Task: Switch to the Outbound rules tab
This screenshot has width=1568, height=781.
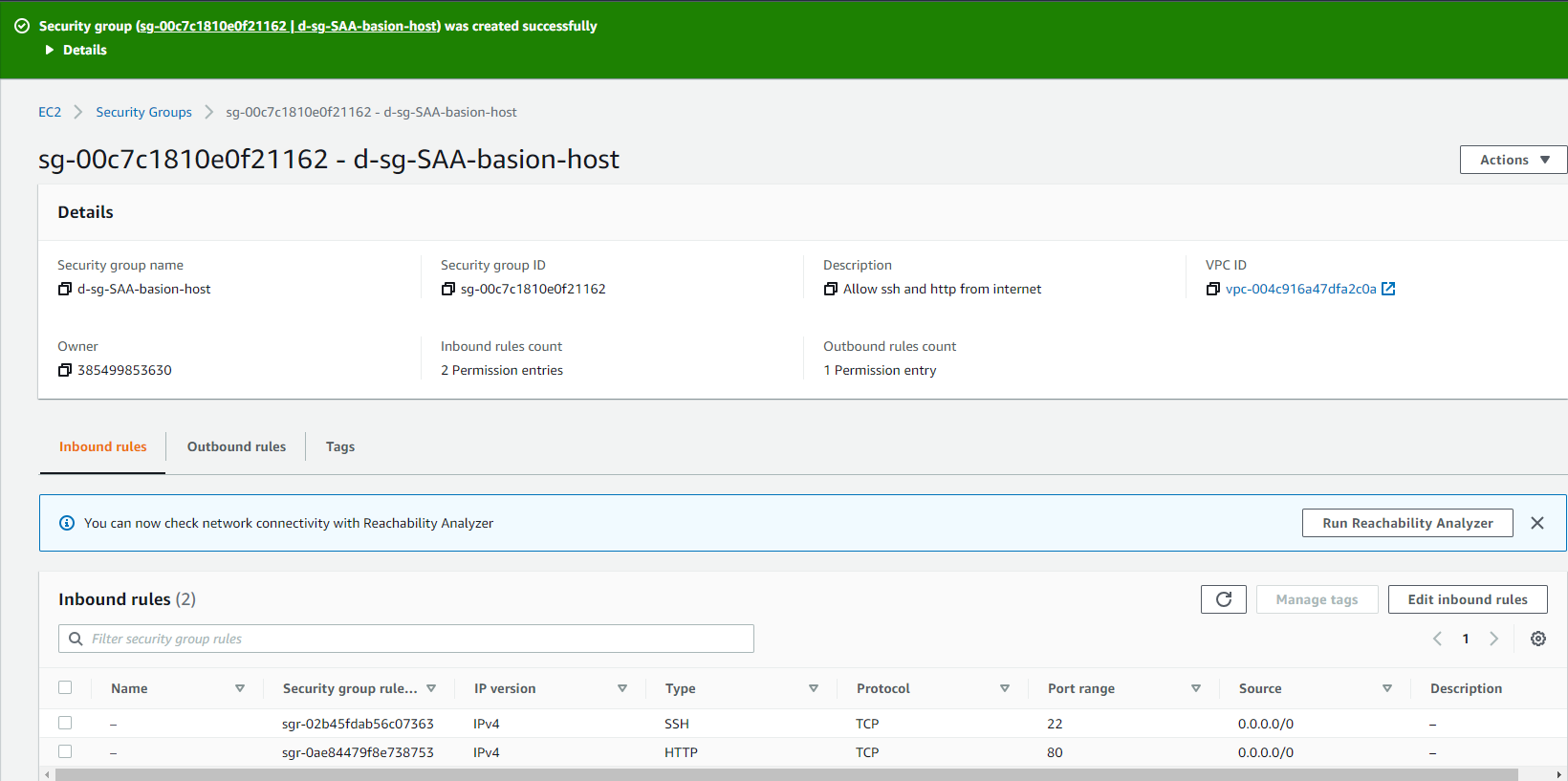Action: click(236, 446)
